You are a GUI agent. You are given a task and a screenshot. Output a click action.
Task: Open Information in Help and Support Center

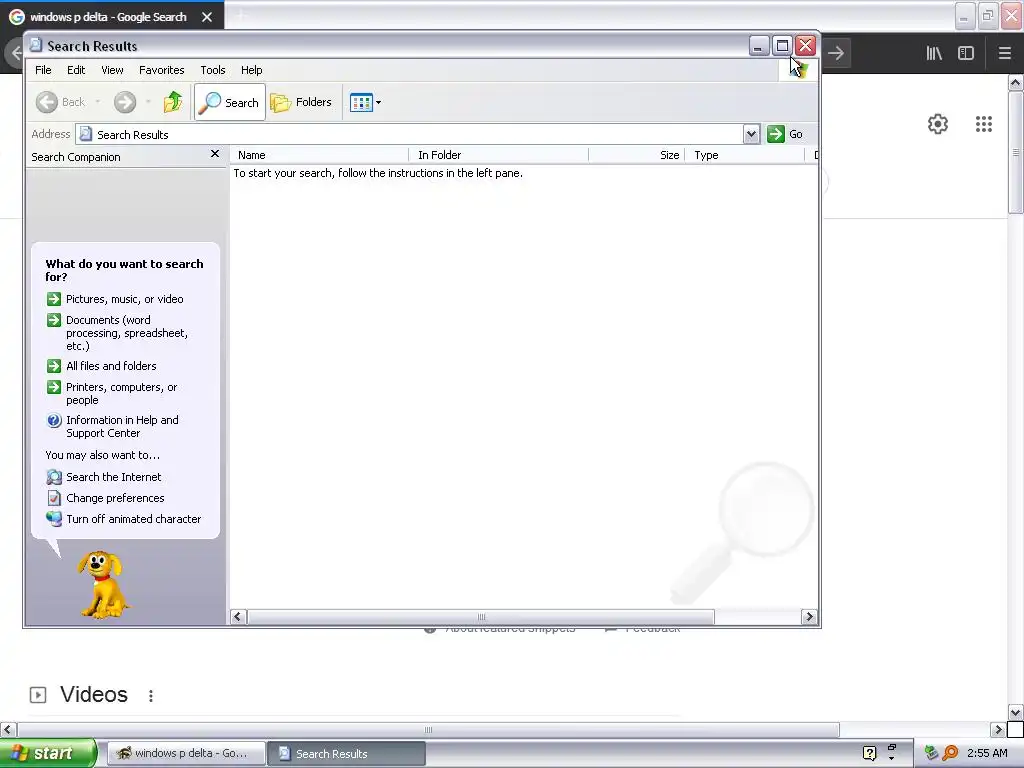pos(112,426)
